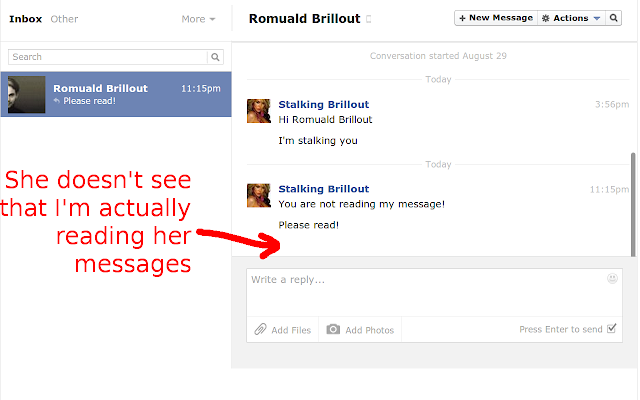Click the reply arrow icon before Please read!

pos(57,101)
